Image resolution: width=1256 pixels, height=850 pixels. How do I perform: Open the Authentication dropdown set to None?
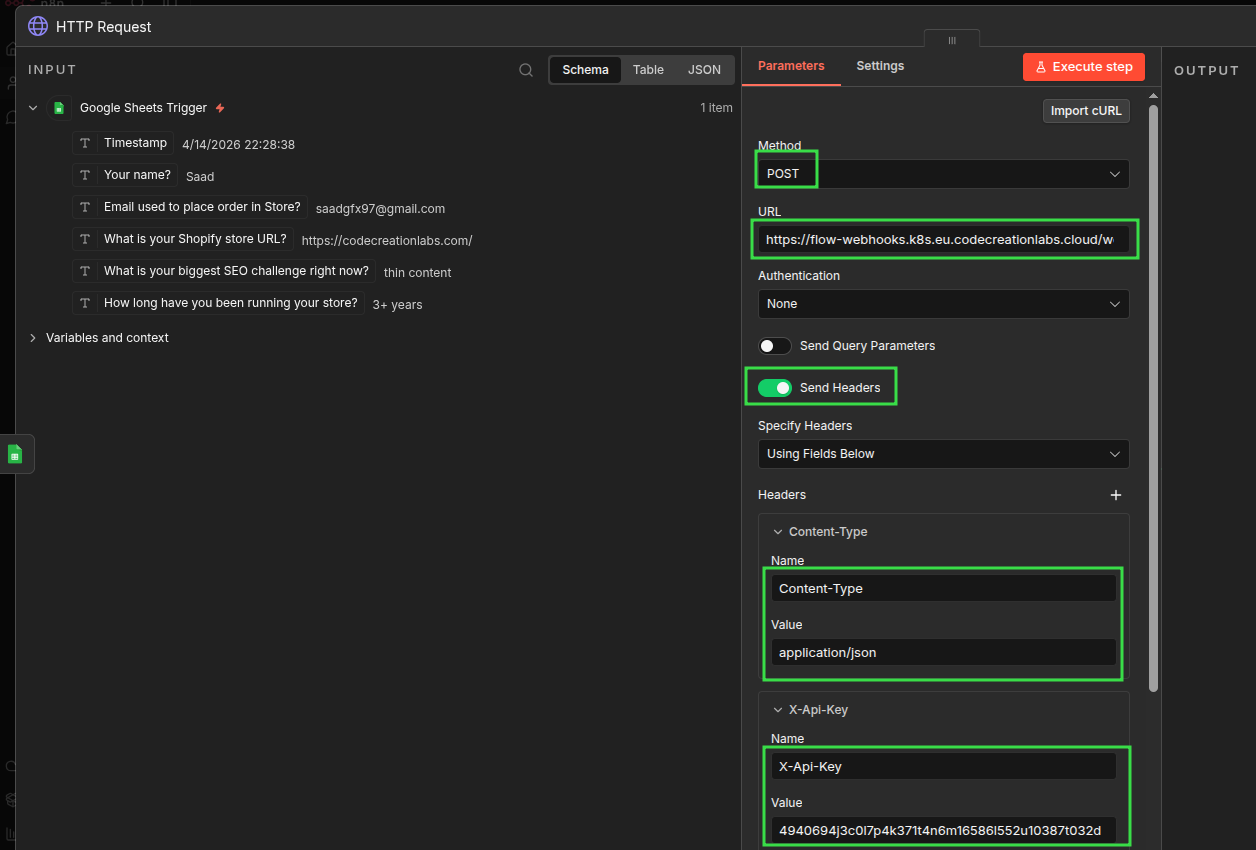943,304
